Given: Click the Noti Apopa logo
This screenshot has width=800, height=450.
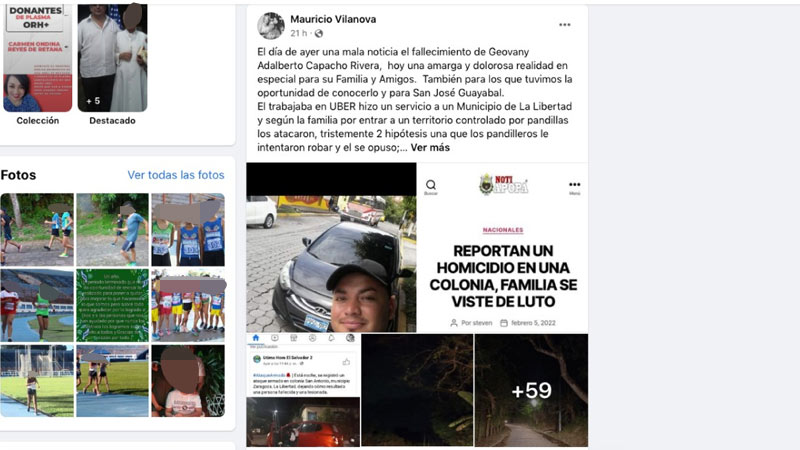Looking at the screenshot, I should (503, 184).
